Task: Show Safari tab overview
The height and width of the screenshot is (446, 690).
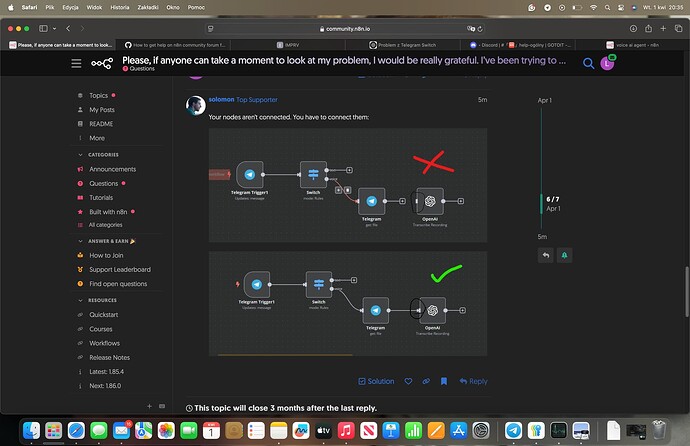Action: point(679,29)
